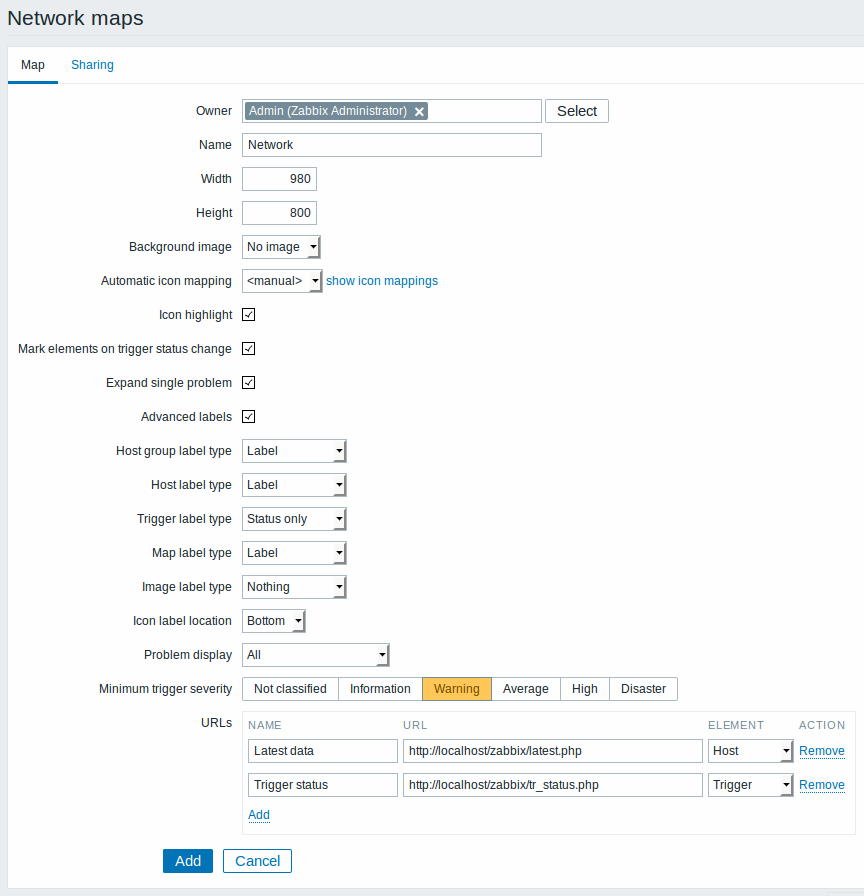Click the Select owner button

coord(577,111)
